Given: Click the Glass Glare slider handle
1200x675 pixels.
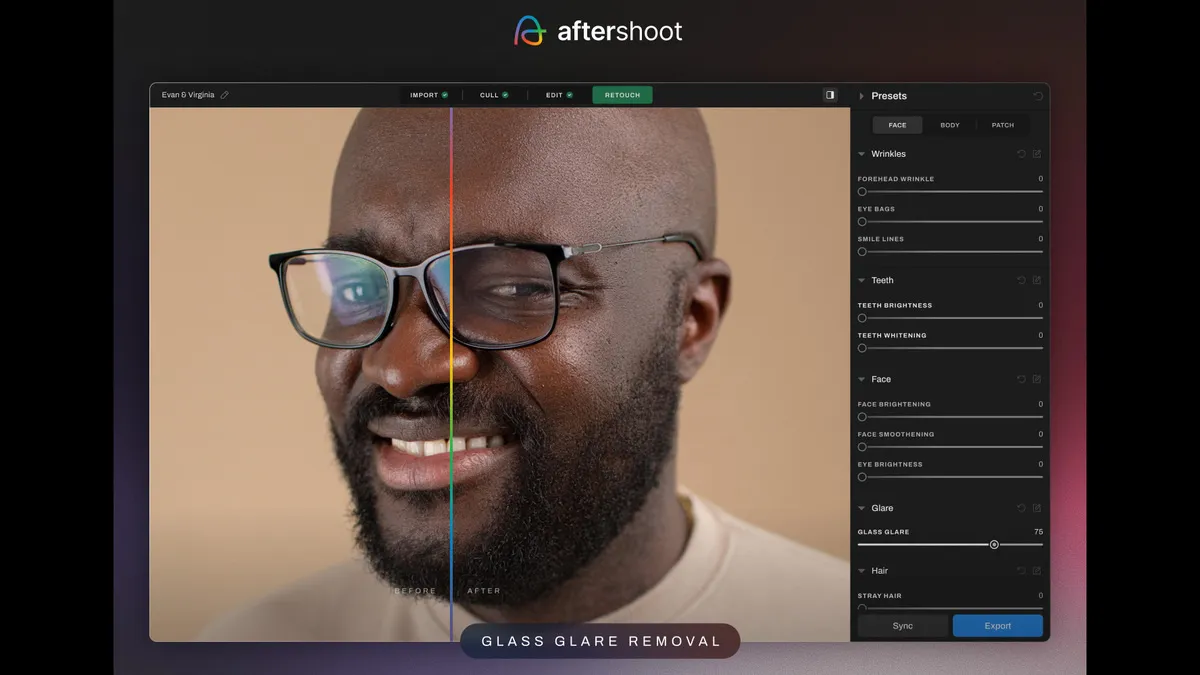Looking at the screenshot, I should pyautogui.click(x=994, y=545).
